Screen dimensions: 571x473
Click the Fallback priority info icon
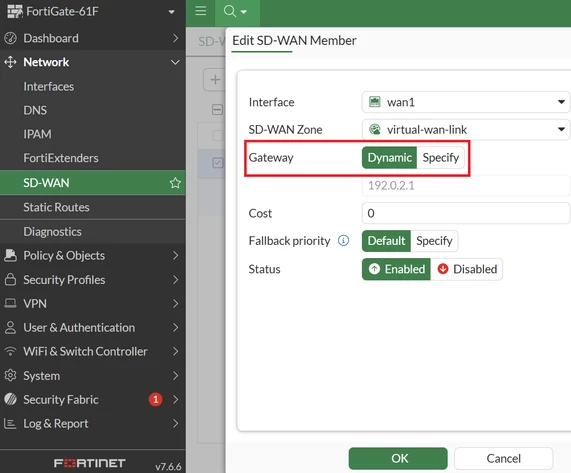pyautogui.click(x=343, y=240)
